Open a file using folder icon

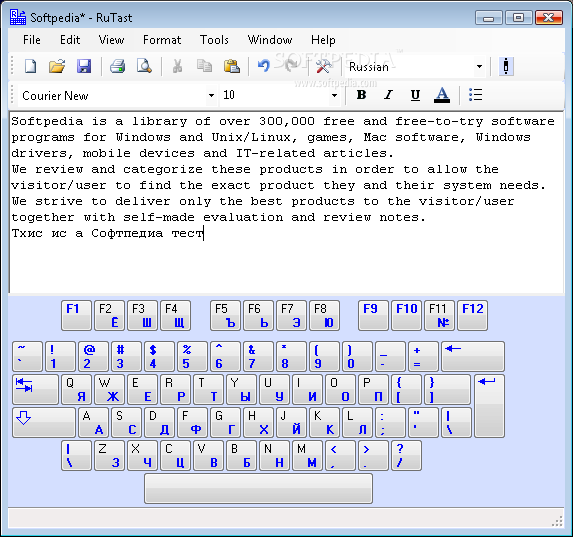(x=57, y=67)
